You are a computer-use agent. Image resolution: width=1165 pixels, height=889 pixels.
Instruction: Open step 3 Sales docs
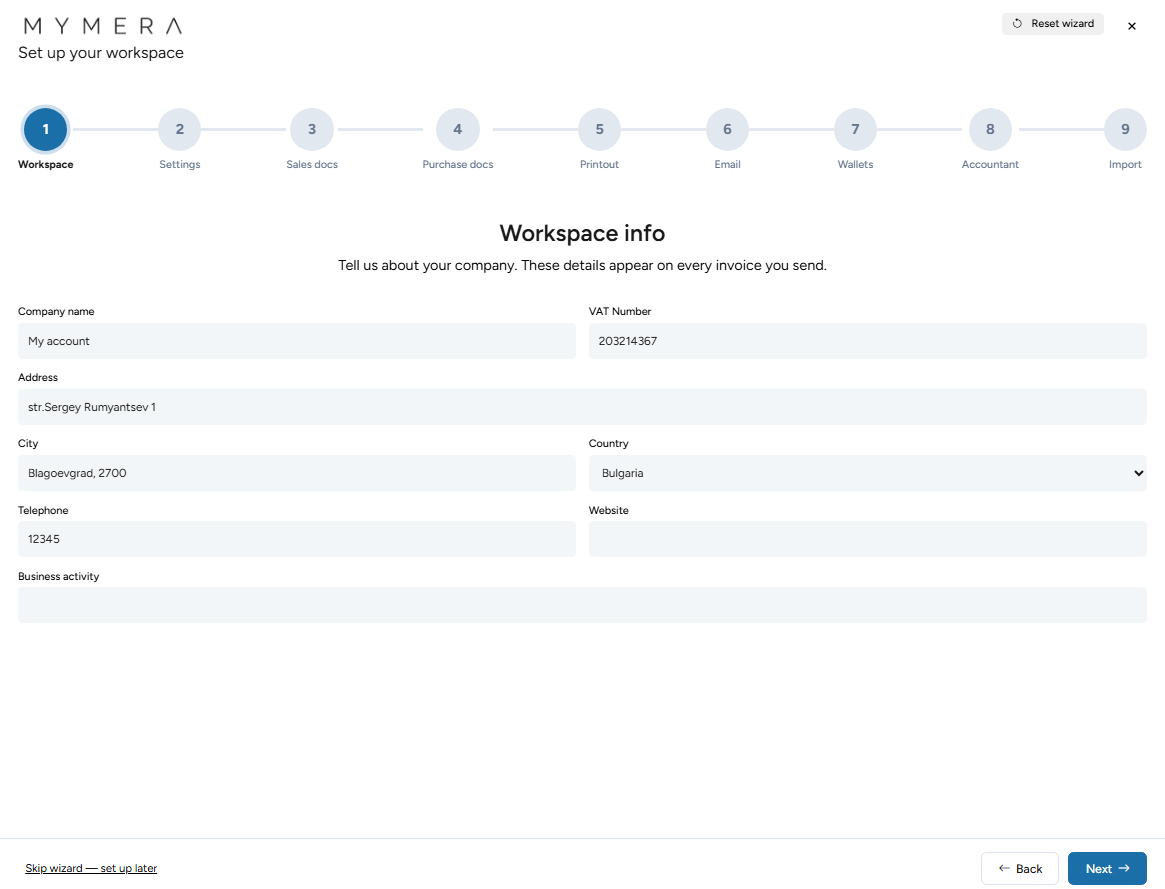(312, 129)
